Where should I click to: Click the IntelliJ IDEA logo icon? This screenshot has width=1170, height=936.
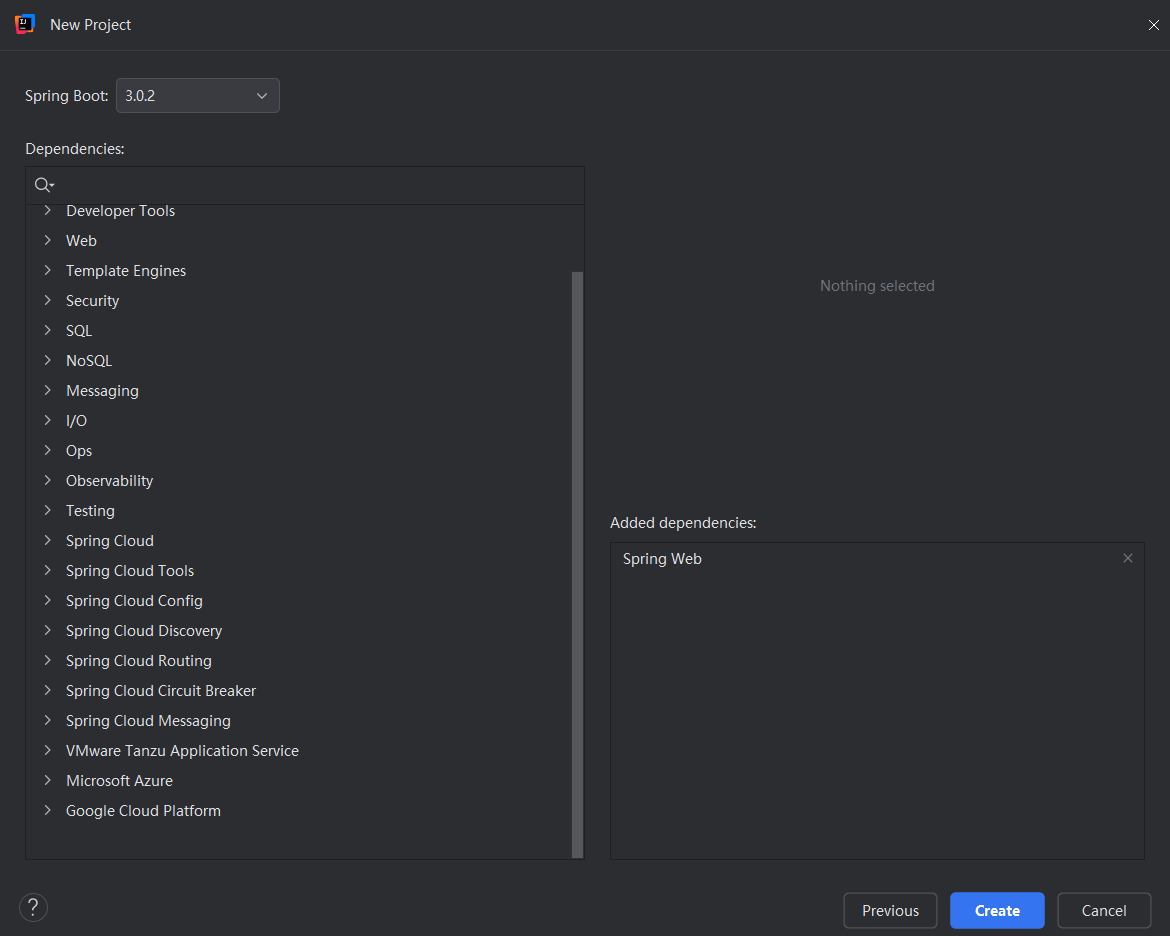click(x=25, y=24)
